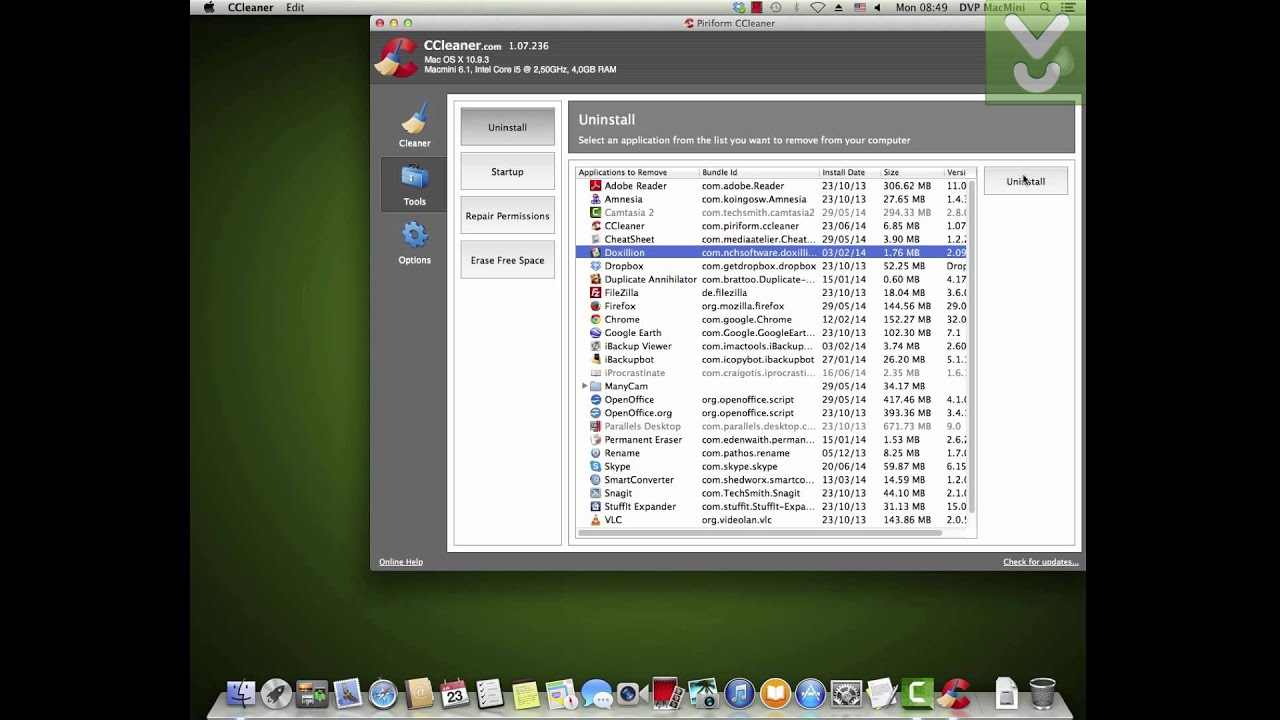Image resolution: width=1280 pixels, height=720 pixels.
Task: Sort by Size column header
Action: click(911, 172)
